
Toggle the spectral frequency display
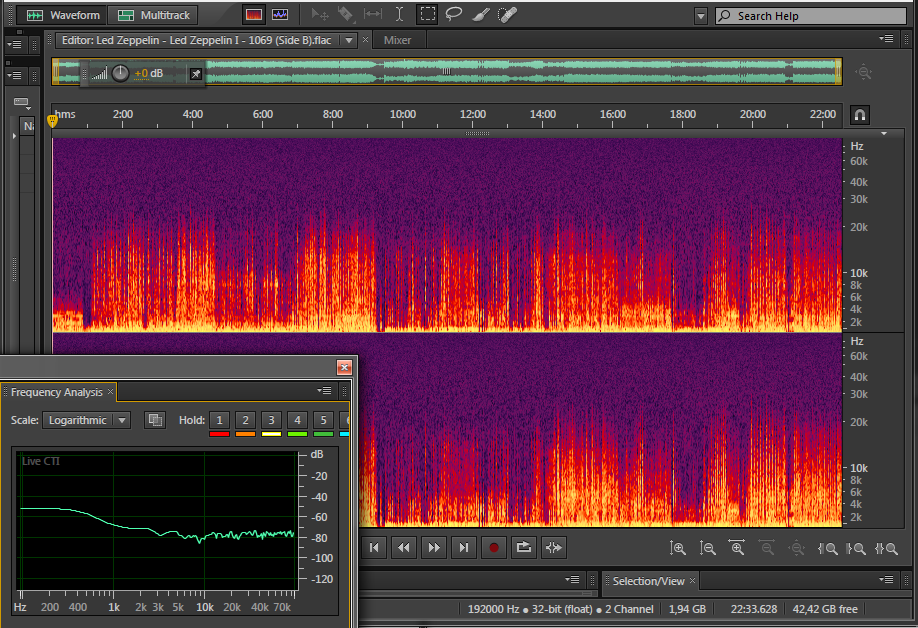click(254, 15)
